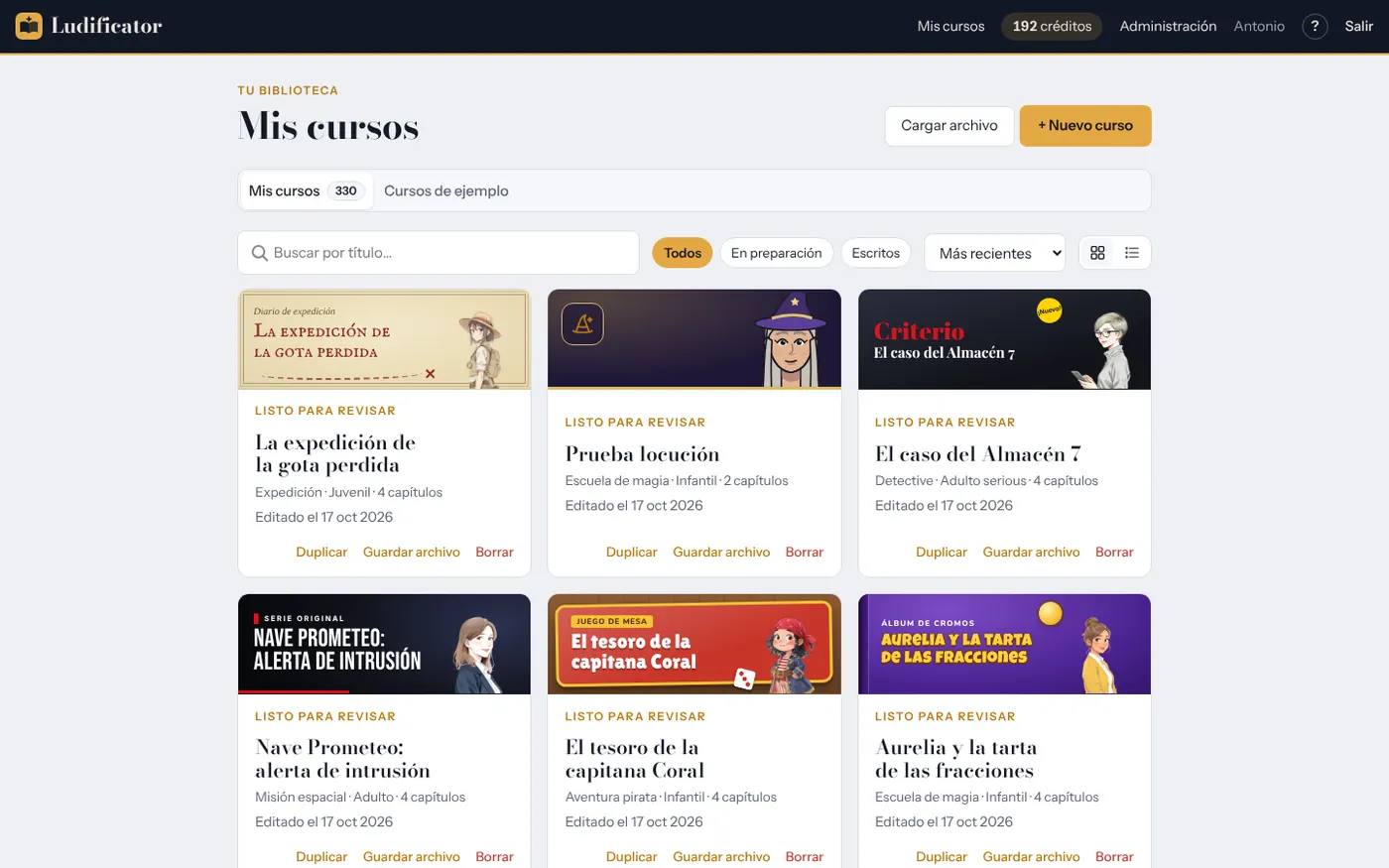Switch to Cursos de ejemplo tab
Screen dimensions: 1389x868
446,190
